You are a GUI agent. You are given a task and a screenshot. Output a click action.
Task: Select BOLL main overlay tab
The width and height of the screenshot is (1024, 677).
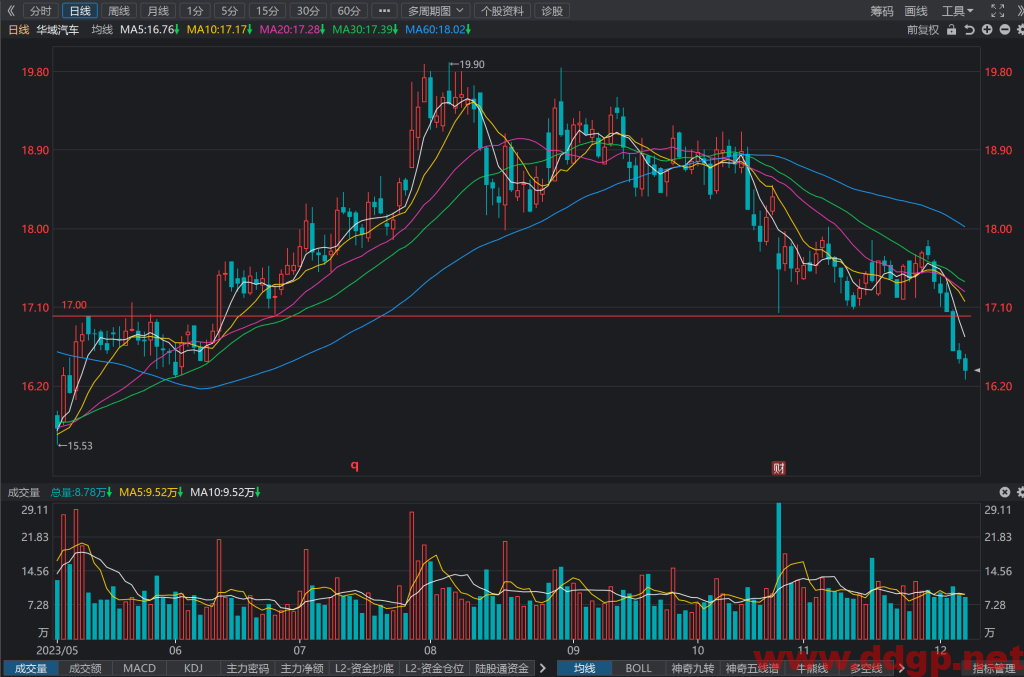pos(638,668)
